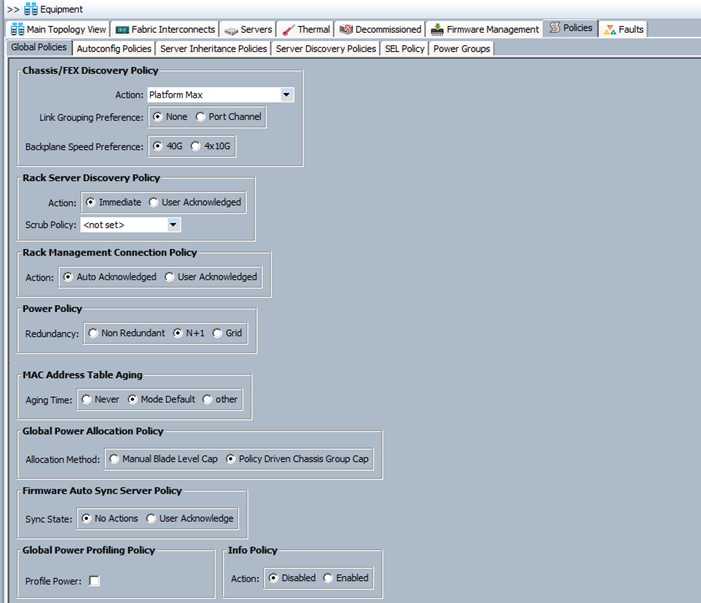This screenshot has height=603, width=701.
Task: Toggle the Profile Power checkbox
Action: click(94, 581)
